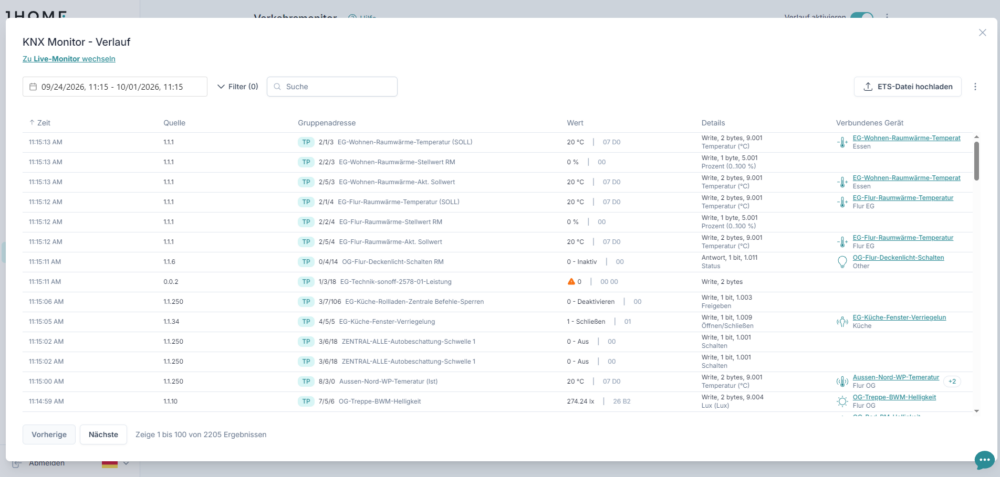Click the TP badge in the 4/5/5 row

tap(305, 321)
